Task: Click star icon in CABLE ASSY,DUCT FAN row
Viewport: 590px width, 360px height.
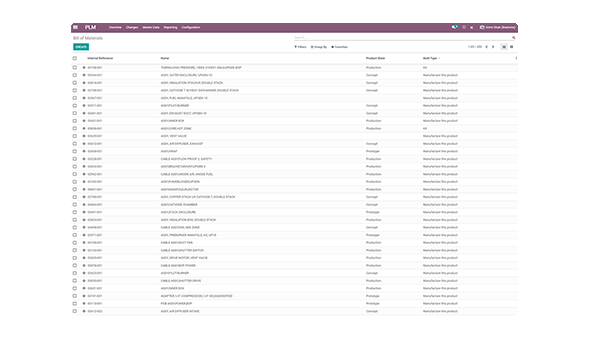Action: tap(84, 243)
